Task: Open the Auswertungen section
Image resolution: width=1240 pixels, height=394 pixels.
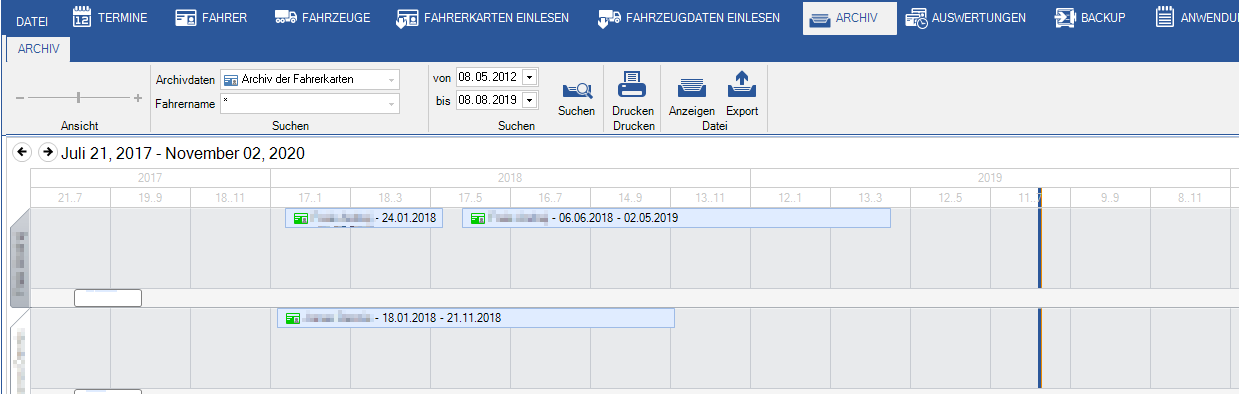Action: click(x=966, y=18)
